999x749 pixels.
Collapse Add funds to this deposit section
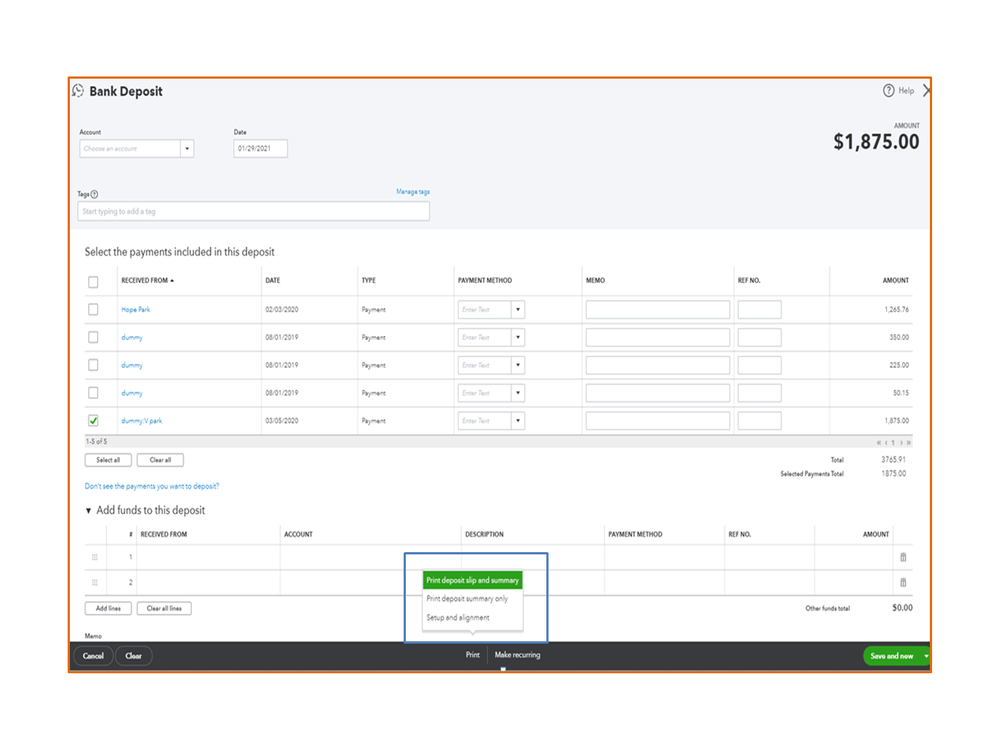coord(89,511)
